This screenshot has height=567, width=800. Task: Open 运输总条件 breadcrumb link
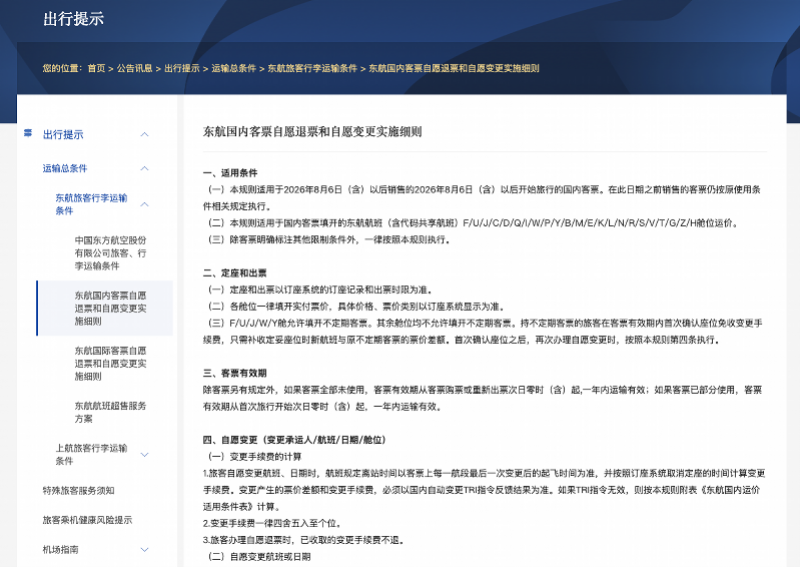(x=233, y=68)
